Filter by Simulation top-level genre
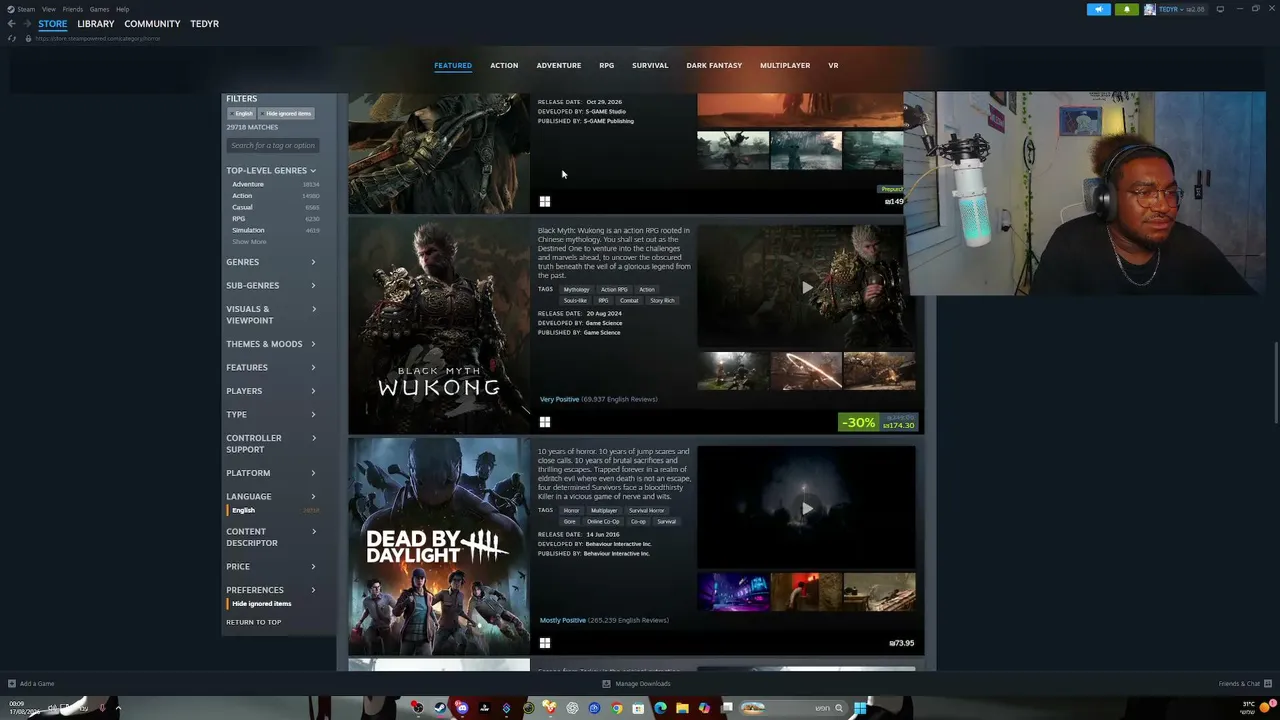This screenshot has width=1280, height=720. (x=248, y=230)
